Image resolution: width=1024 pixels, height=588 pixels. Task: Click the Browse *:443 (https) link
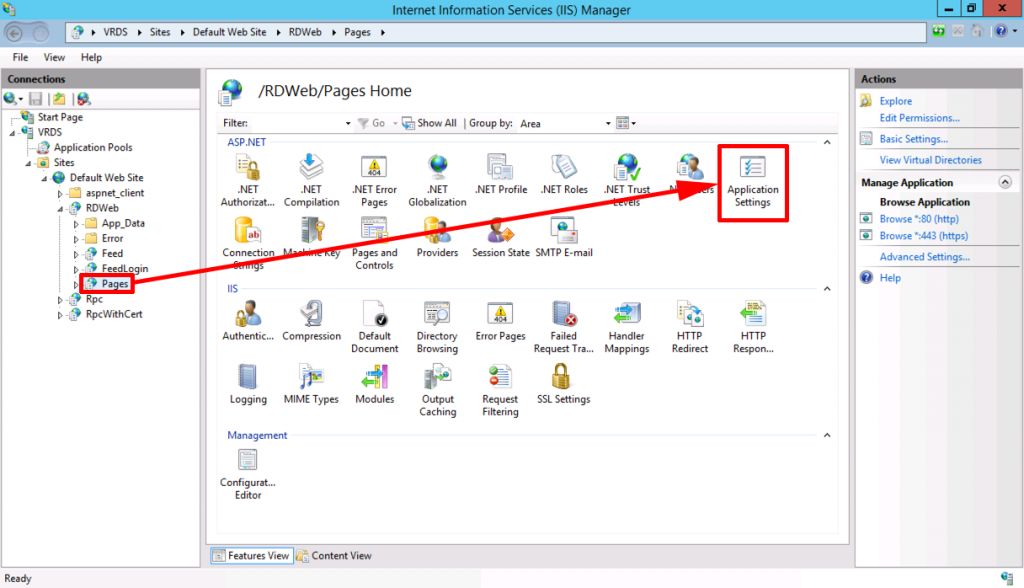point(923,236)
